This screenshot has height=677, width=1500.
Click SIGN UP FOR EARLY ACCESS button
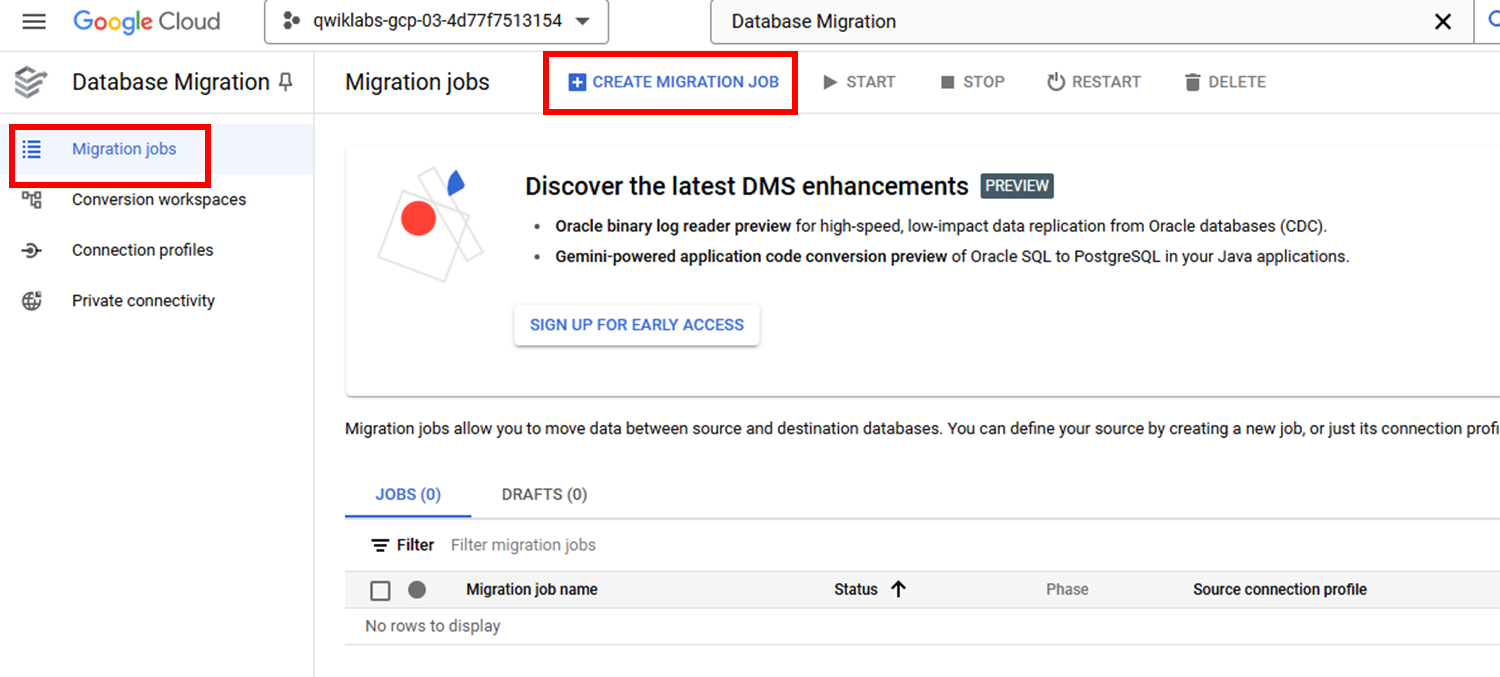tap(637, 325)
